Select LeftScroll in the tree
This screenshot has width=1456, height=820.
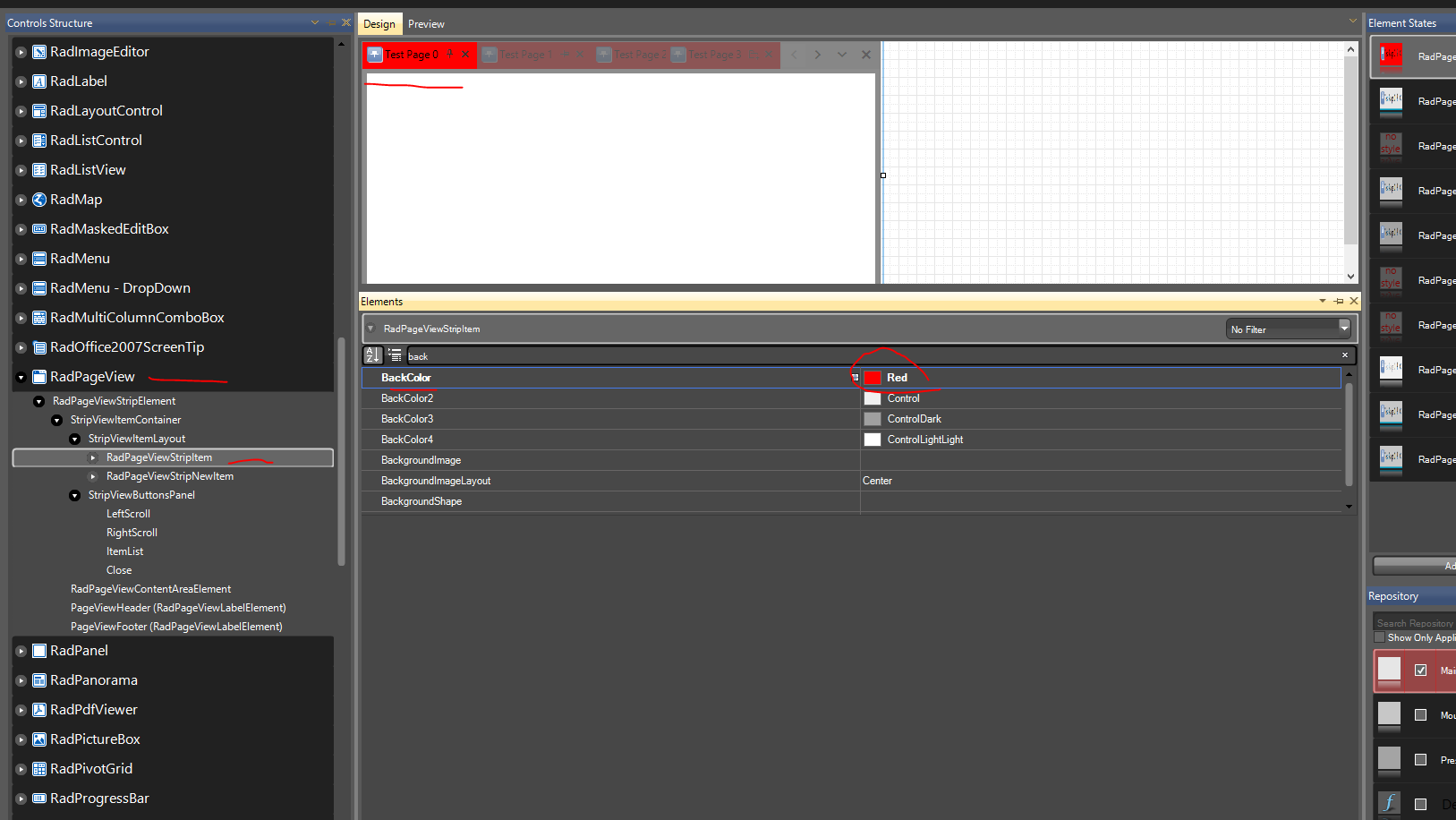tap(128, 514)
